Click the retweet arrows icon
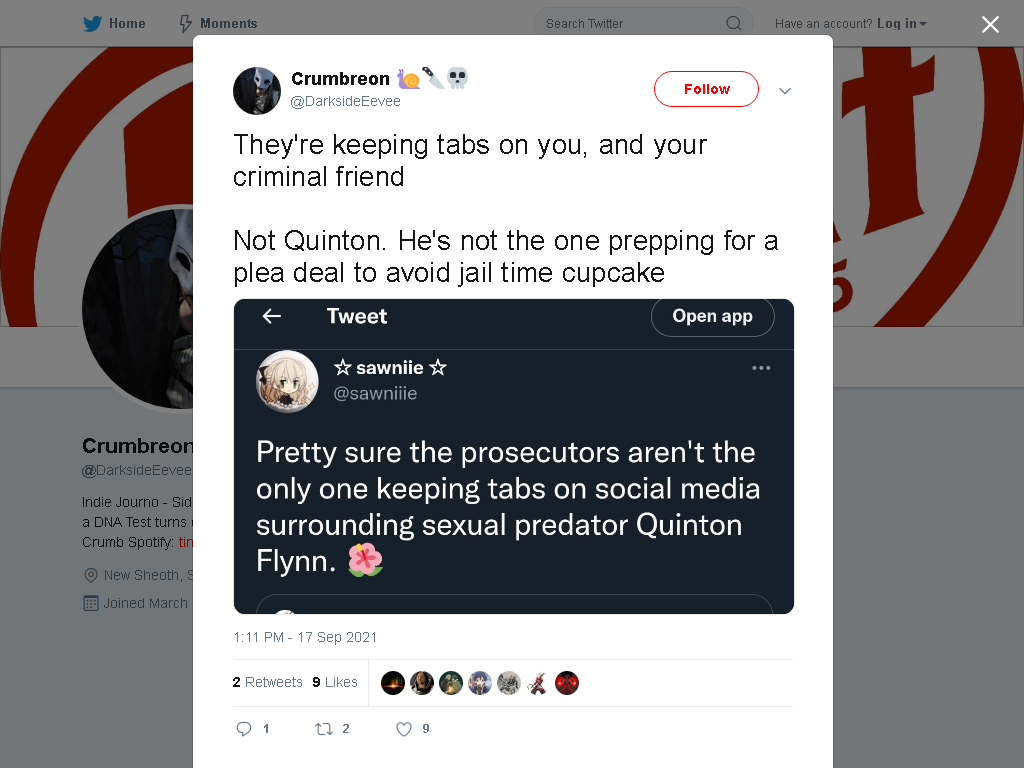Viewport: 1024px width, 768px height. pyautogui.click(x=324, y=729)
